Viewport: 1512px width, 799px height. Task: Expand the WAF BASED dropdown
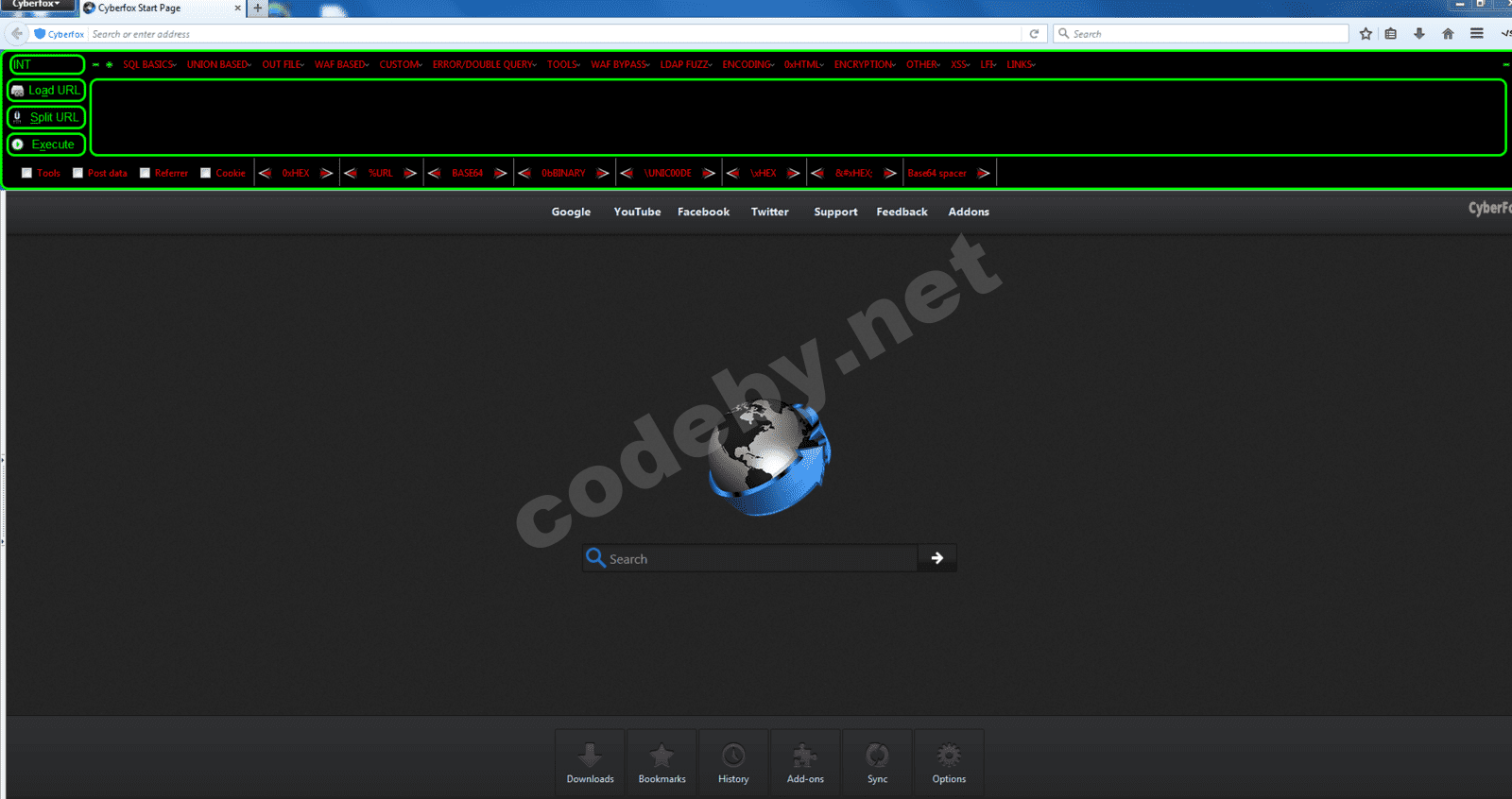(x=342, y=64)
